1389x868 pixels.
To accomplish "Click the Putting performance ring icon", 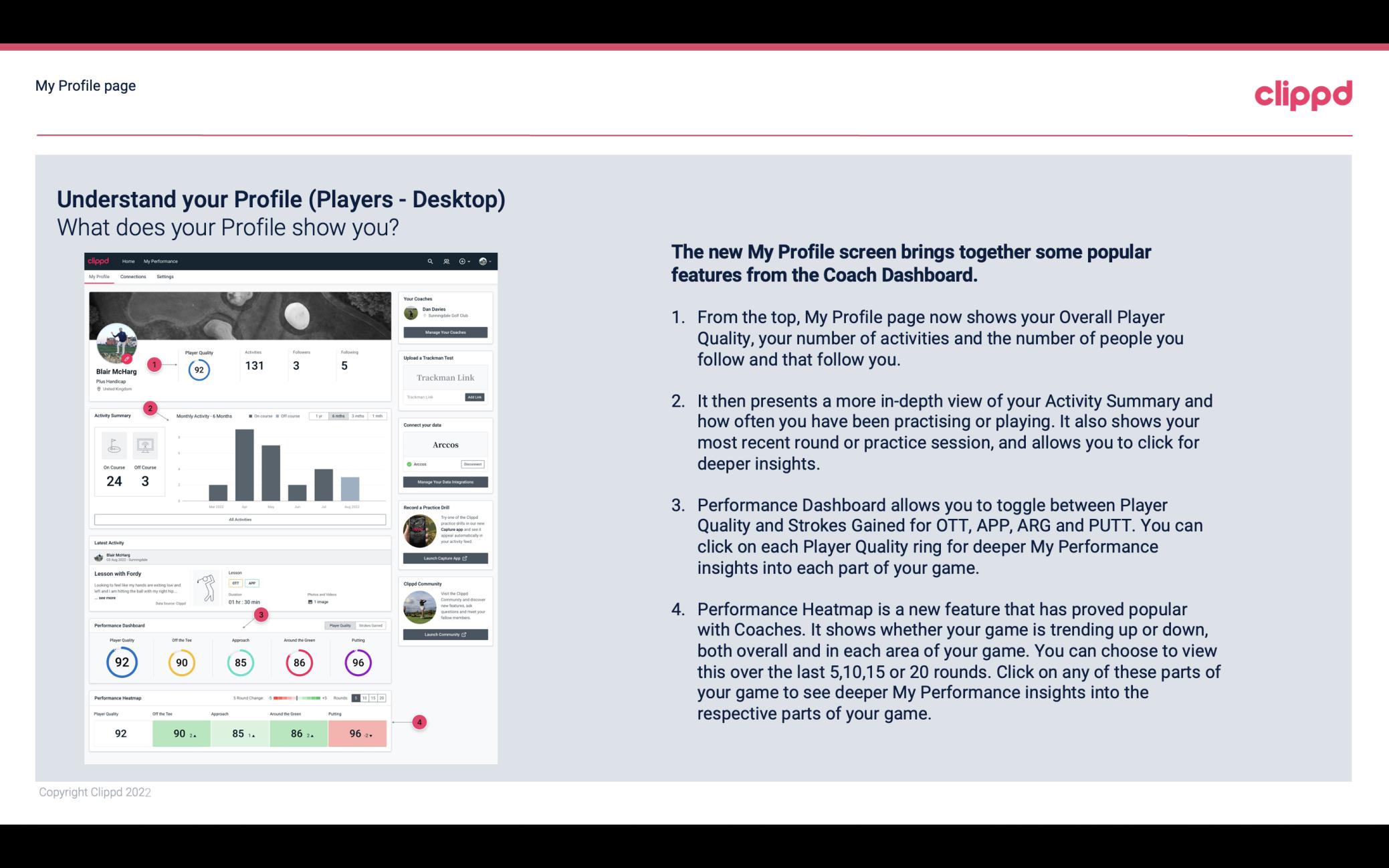I will click(x=357, y=662).
